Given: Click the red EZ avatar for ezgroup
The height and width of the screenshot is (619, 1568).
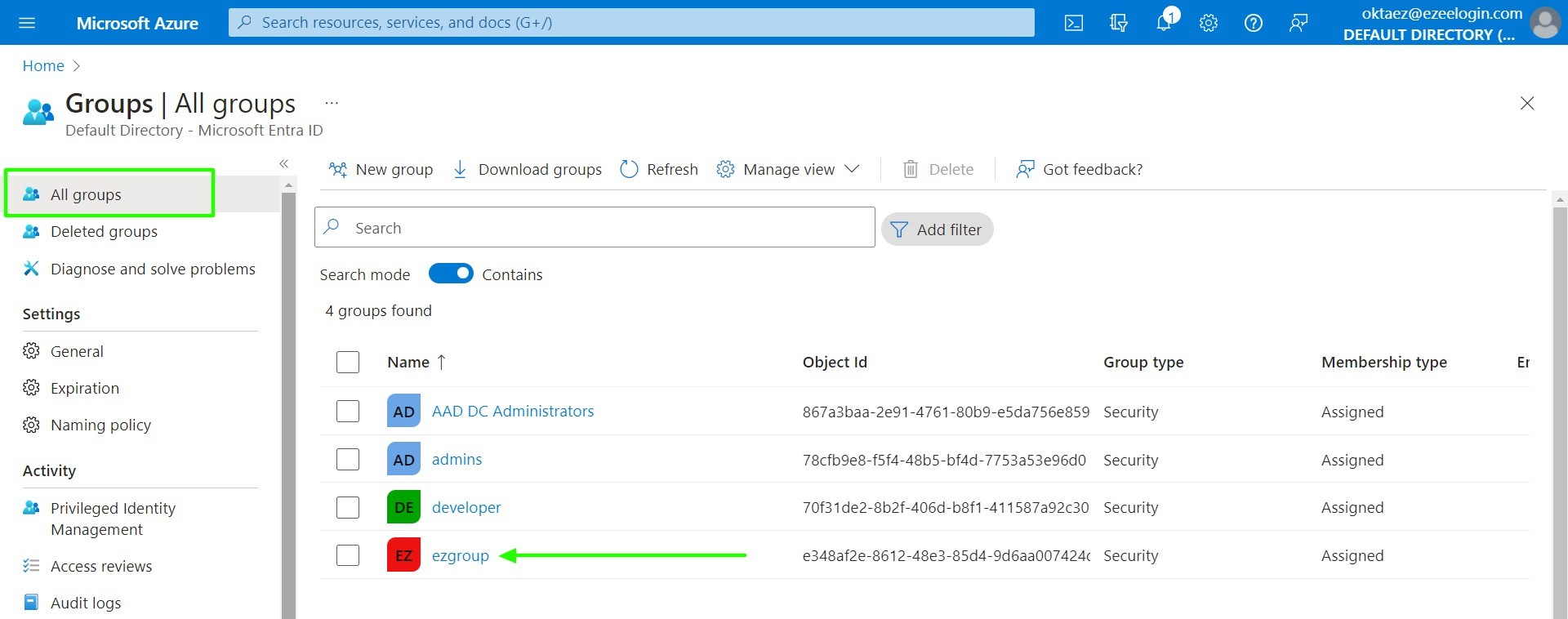Looking at the screenshot, I should pyautogui.click(x=403, y=555).
